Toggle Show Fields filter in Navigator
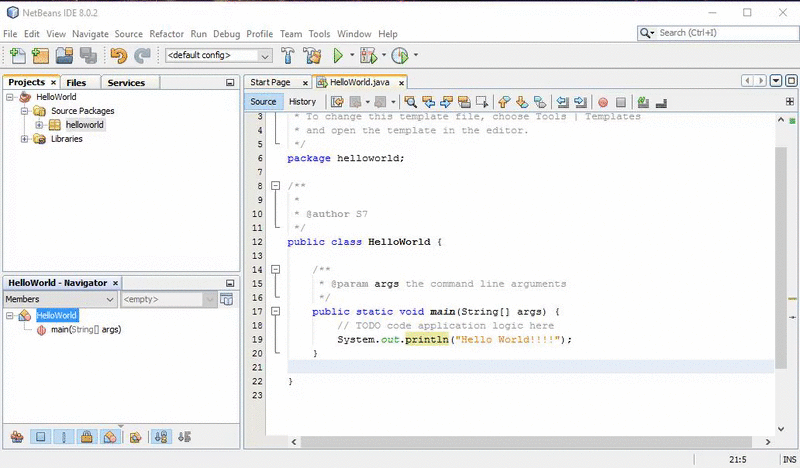 (41, 437)
